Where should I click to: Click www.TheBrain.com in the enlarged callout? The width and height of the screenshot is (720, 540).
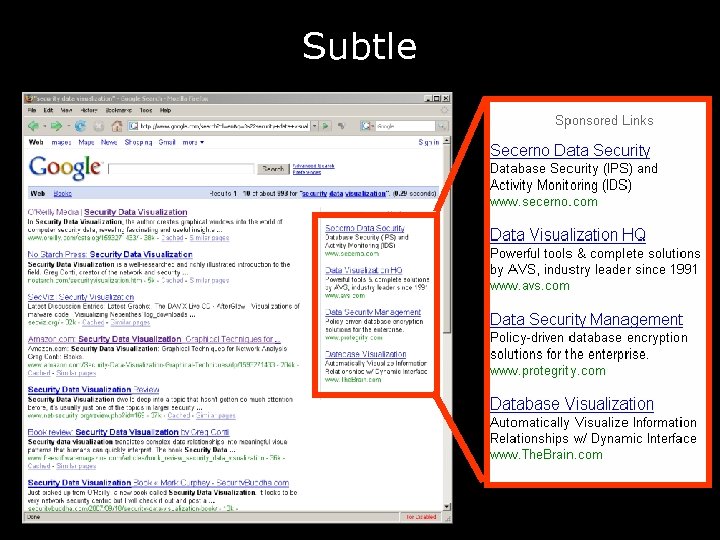click(546, 455)
